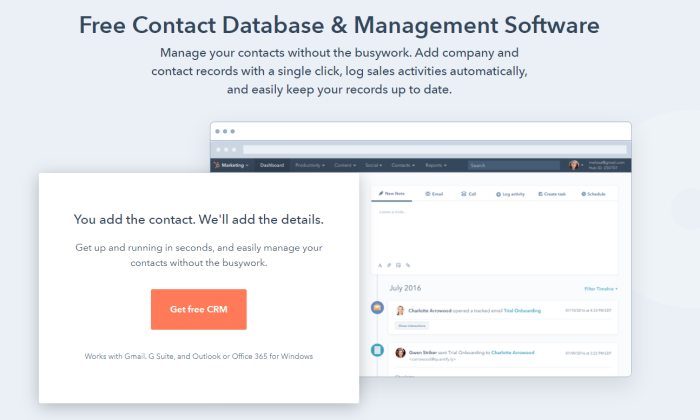Open the Schedule tab
The image size is (700, 420).
593,194
